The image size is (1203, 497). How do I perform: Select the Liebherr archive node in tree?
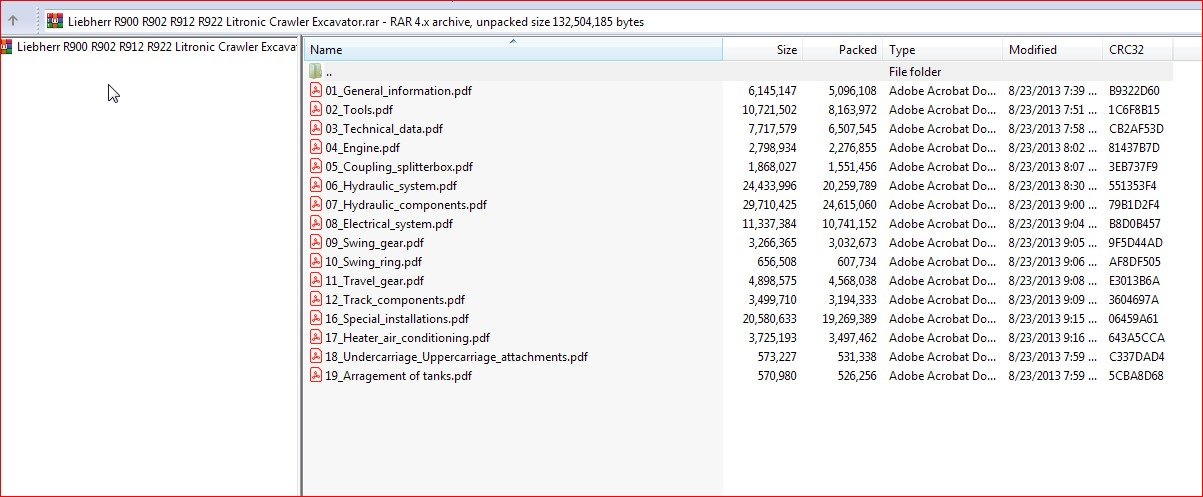tap(149, 46)
